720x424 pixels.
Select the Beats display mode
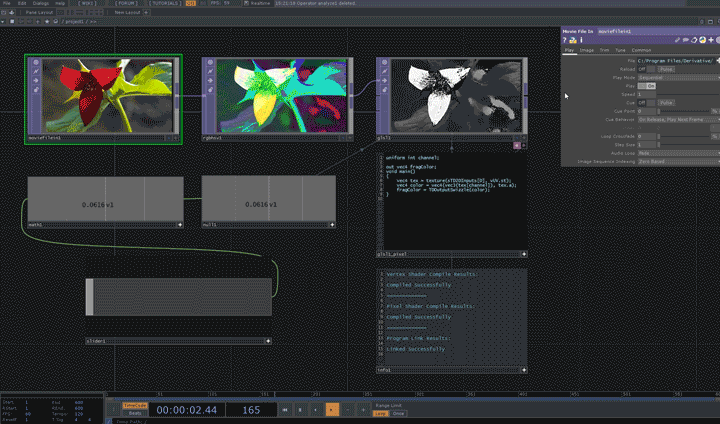click(135, 413)
